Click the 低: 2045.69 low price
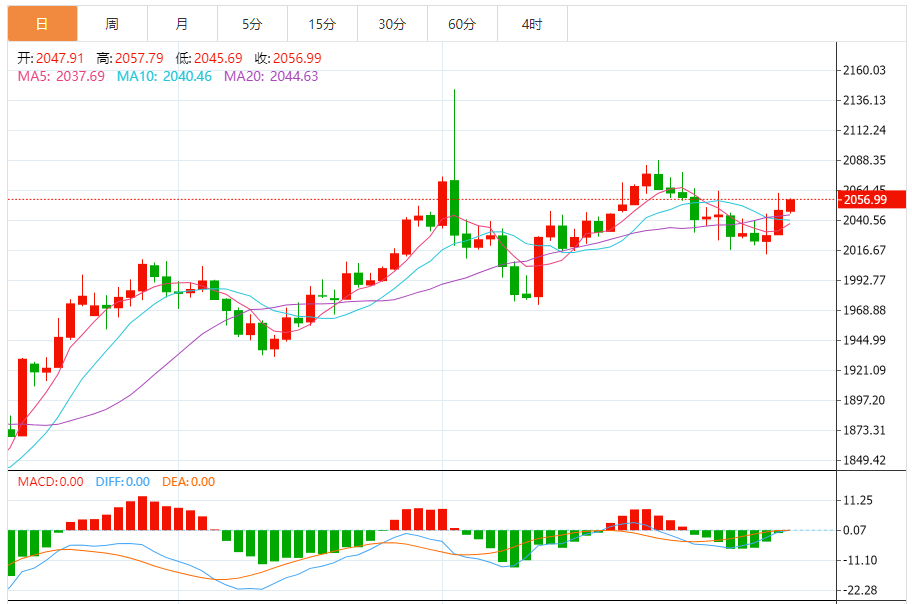Image resolution: width=912 pixels, height=604 pixels. 209,58
